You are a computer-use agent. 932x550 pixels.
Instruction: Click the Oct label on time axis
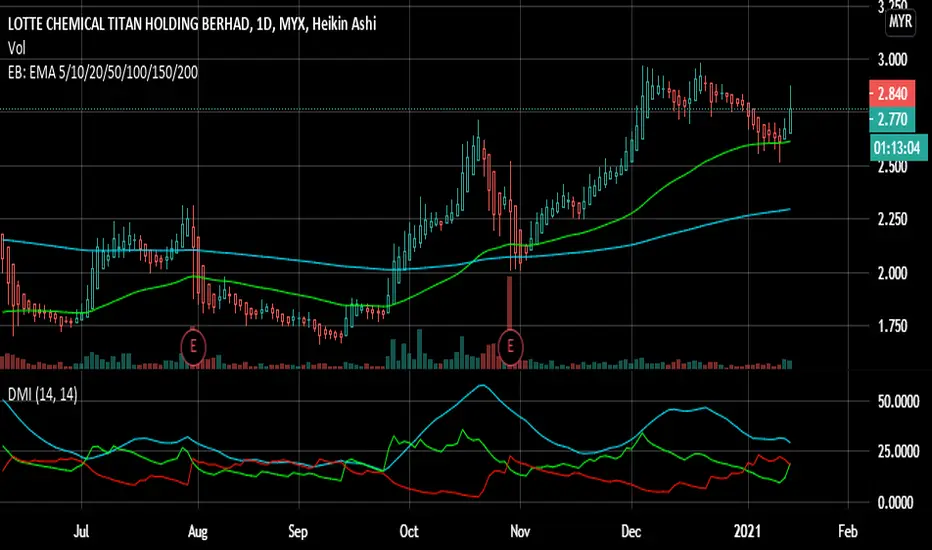[409, 530]
